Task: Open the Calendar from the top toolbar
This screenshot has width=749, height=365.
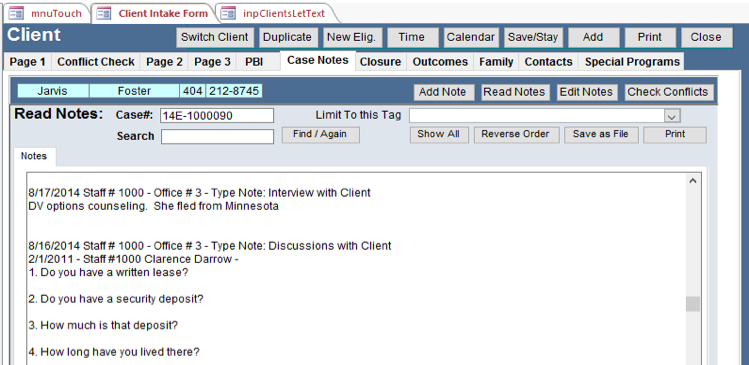Action: tap(470, 37)
